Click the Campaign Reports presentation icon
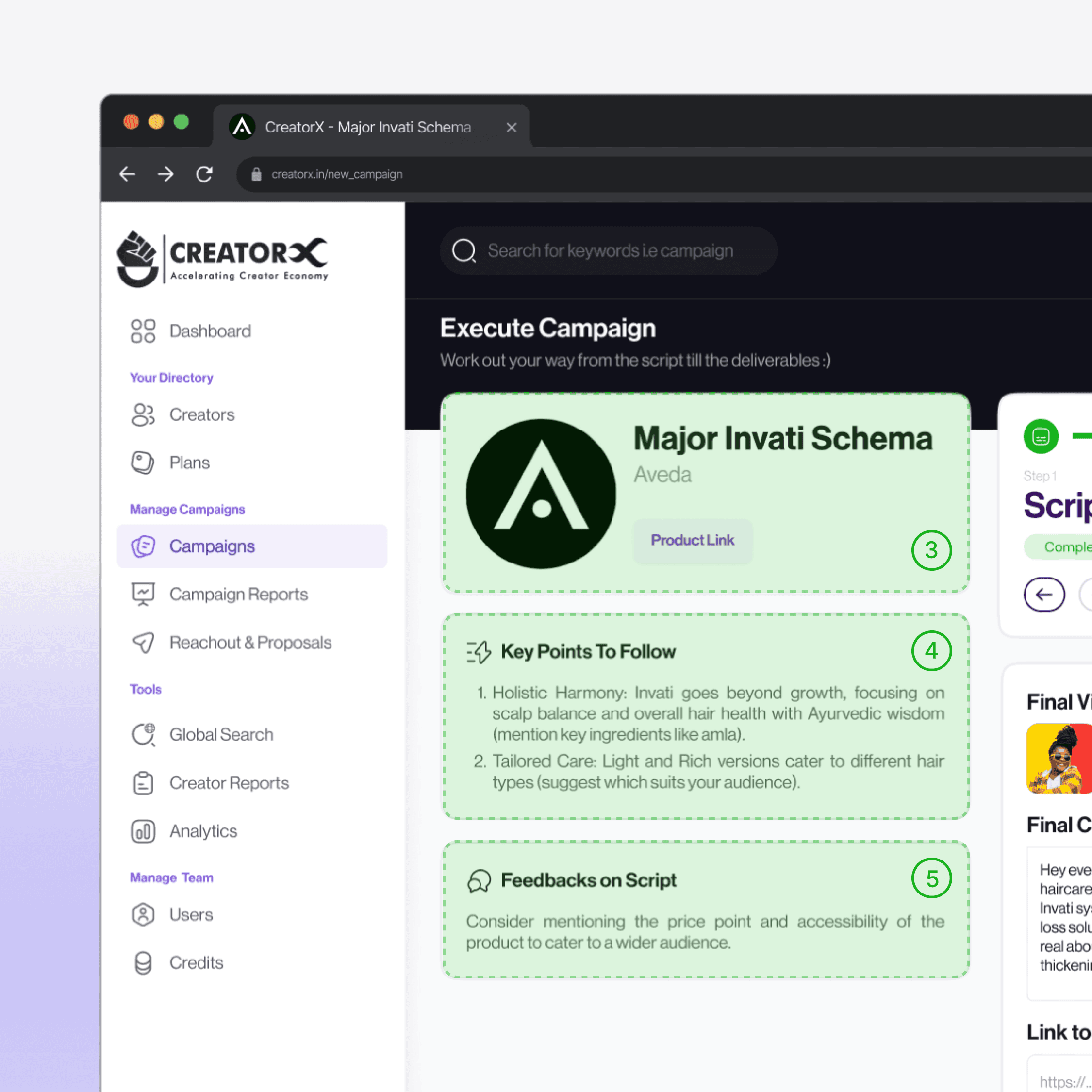 click(x=142, y=594)
